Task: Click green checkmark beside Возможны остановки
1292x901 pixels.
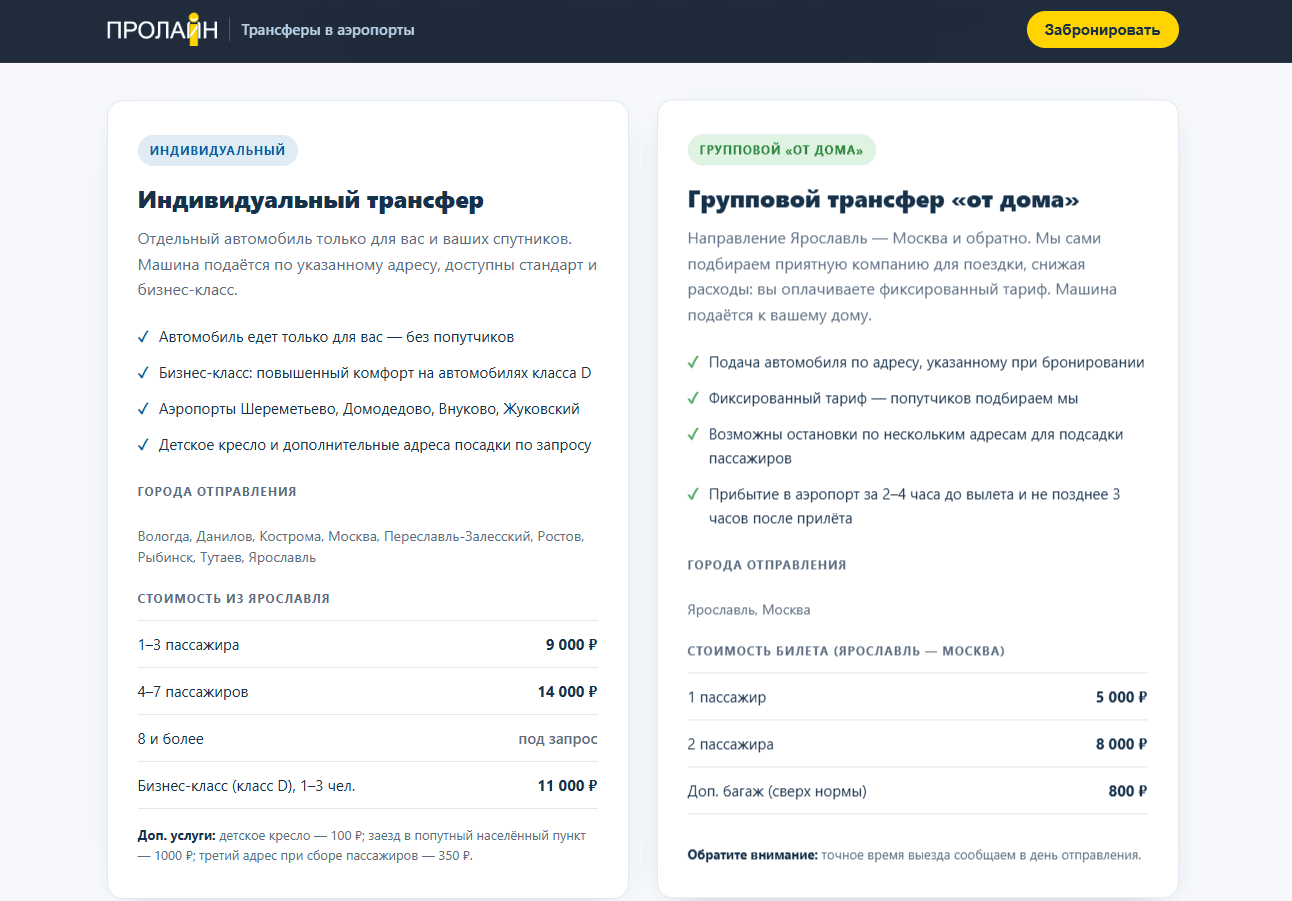Action: [x=693, y=435]
